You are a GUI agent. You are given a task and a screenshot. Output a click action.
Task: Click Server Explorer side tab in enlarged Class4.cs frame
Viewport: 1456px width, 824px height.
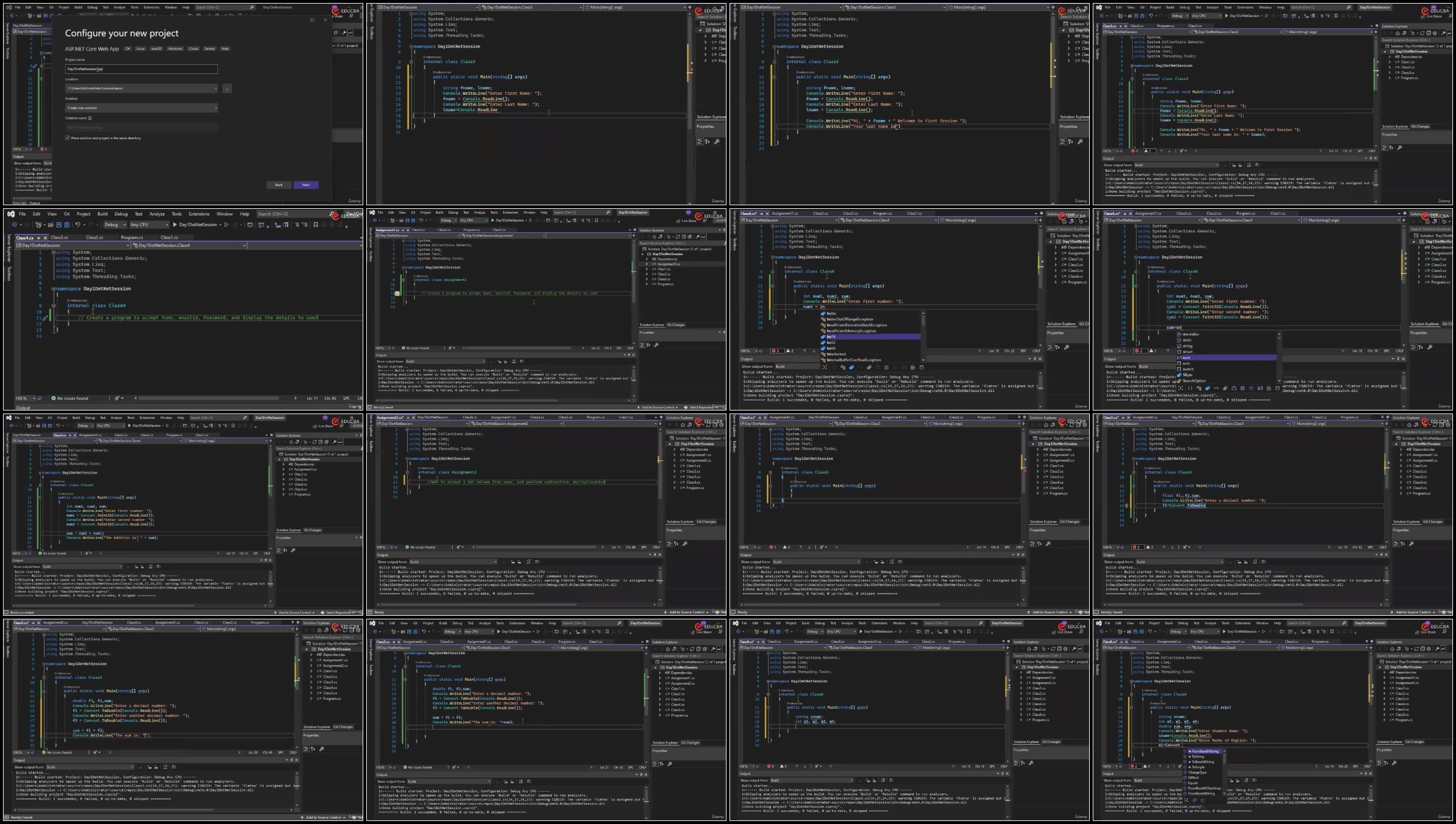(x=10, y=248)
